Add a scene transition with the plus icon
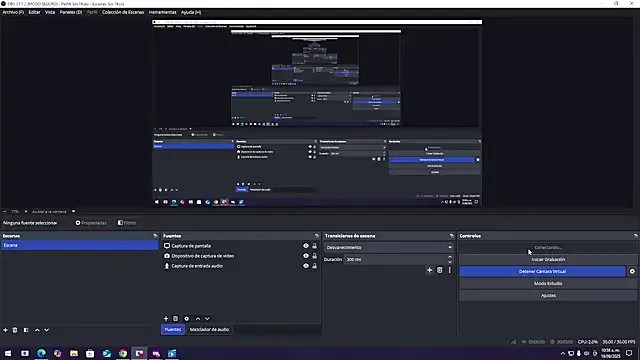 429,270
